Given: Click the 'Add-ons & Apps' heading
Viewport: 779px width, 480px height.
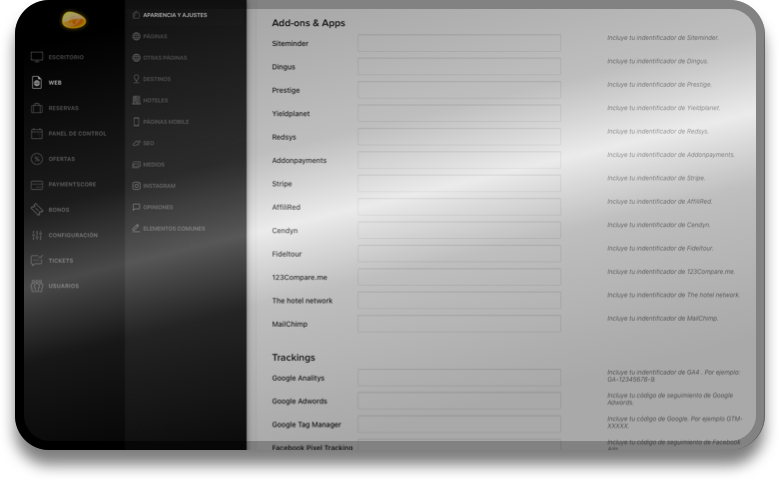Looking at the screenshot, I should click(x=309, y=23).
